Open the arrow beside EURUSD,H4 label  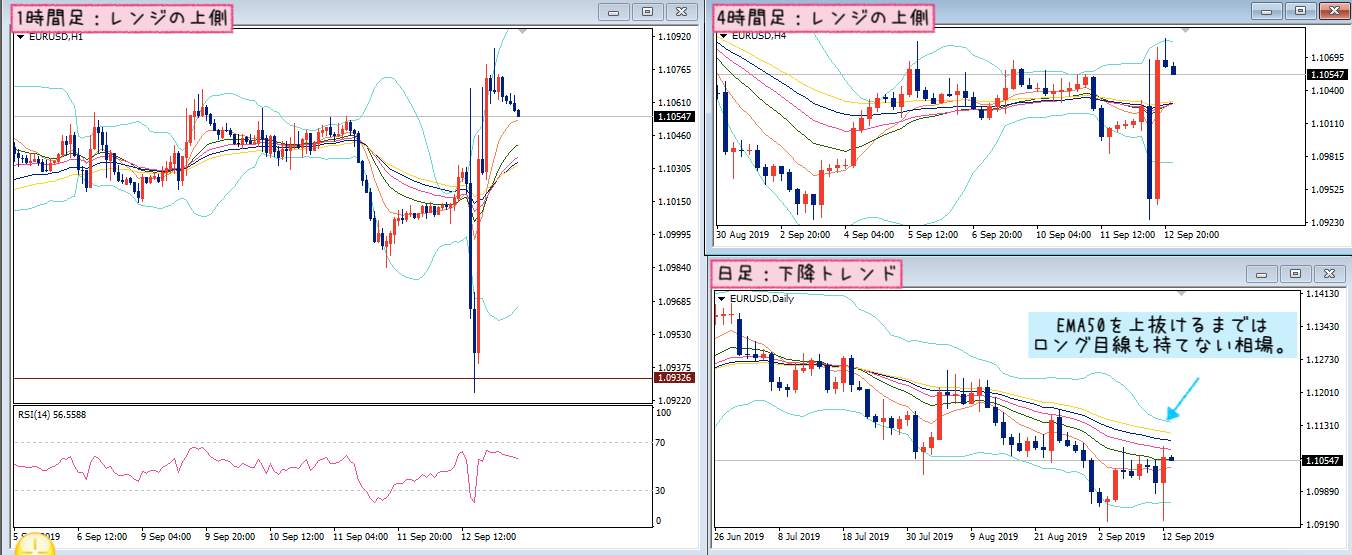click(724, 36)
